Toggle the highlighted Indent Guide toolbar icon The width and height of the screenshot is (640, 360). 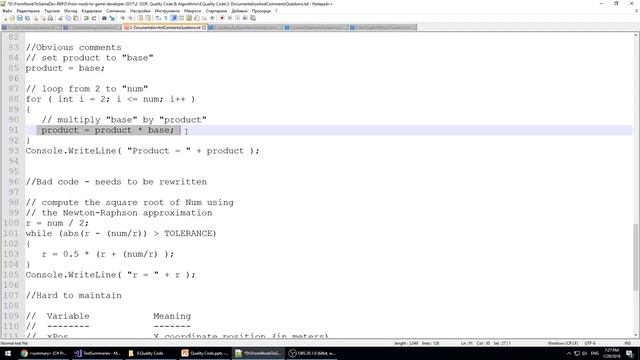(x=173, y=18)
